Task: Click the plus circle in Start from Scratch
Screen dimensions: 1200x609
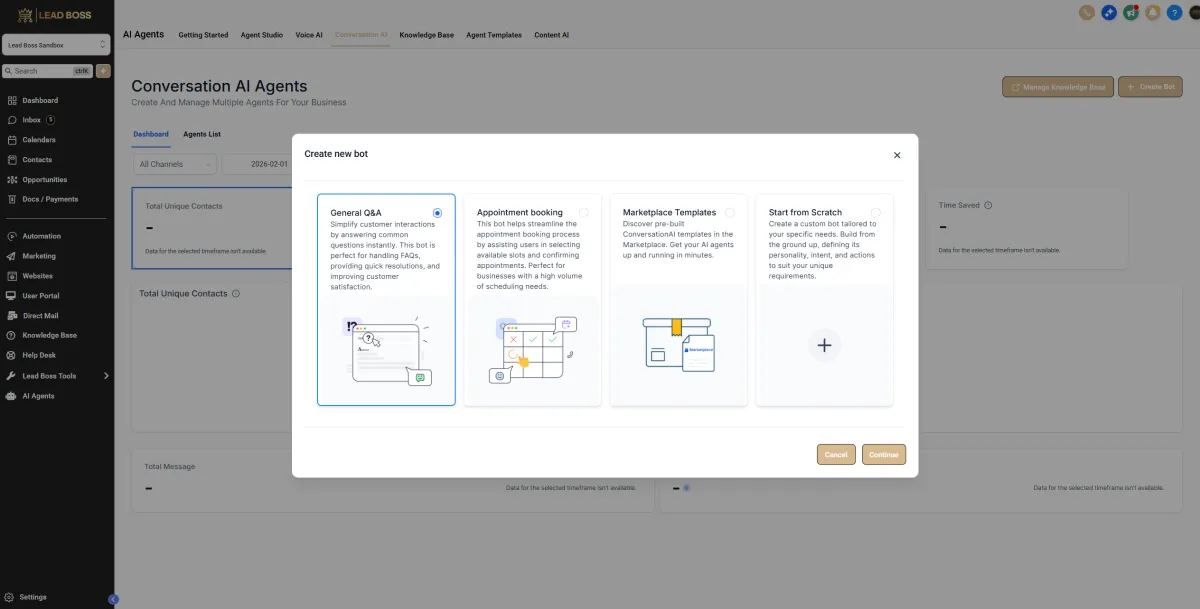Action: coord(824,345)
